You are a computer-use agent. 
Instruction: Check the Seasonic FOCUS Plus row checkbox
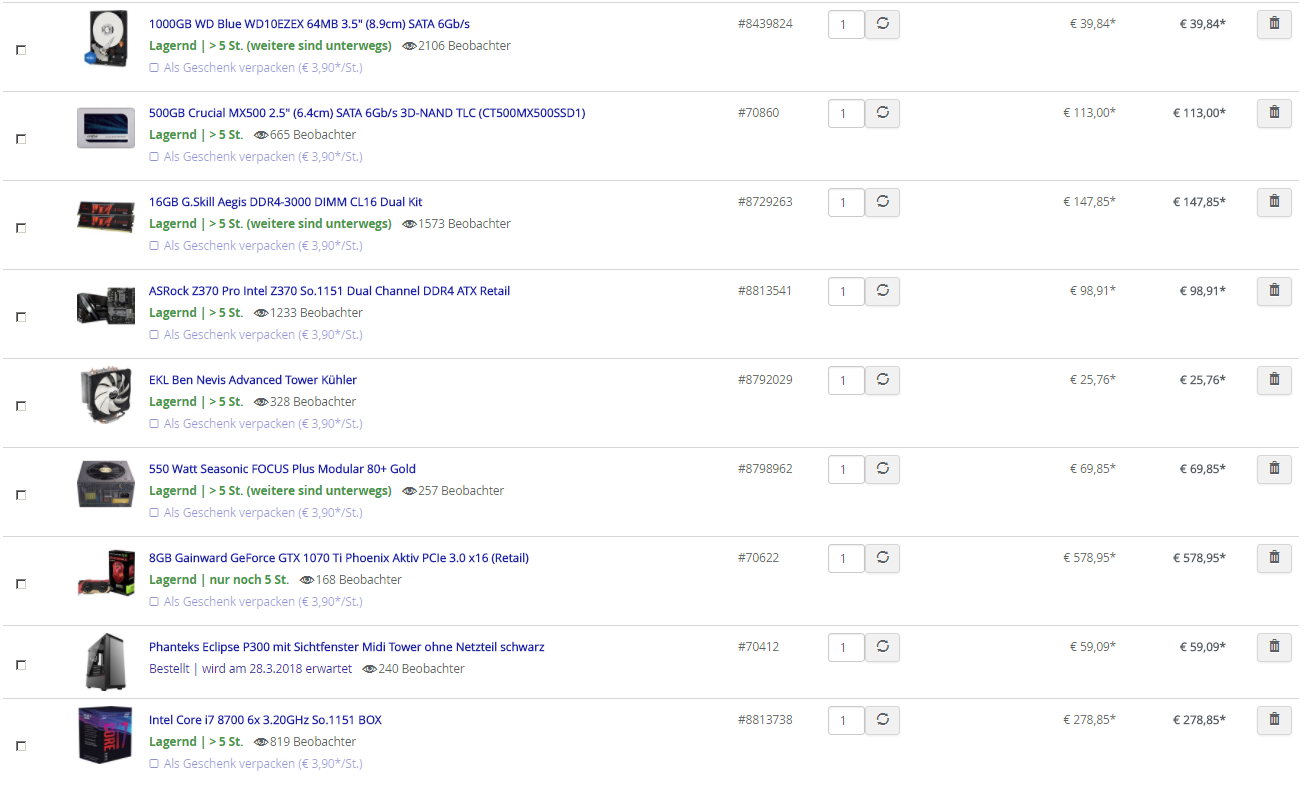(x=21, y=495)
